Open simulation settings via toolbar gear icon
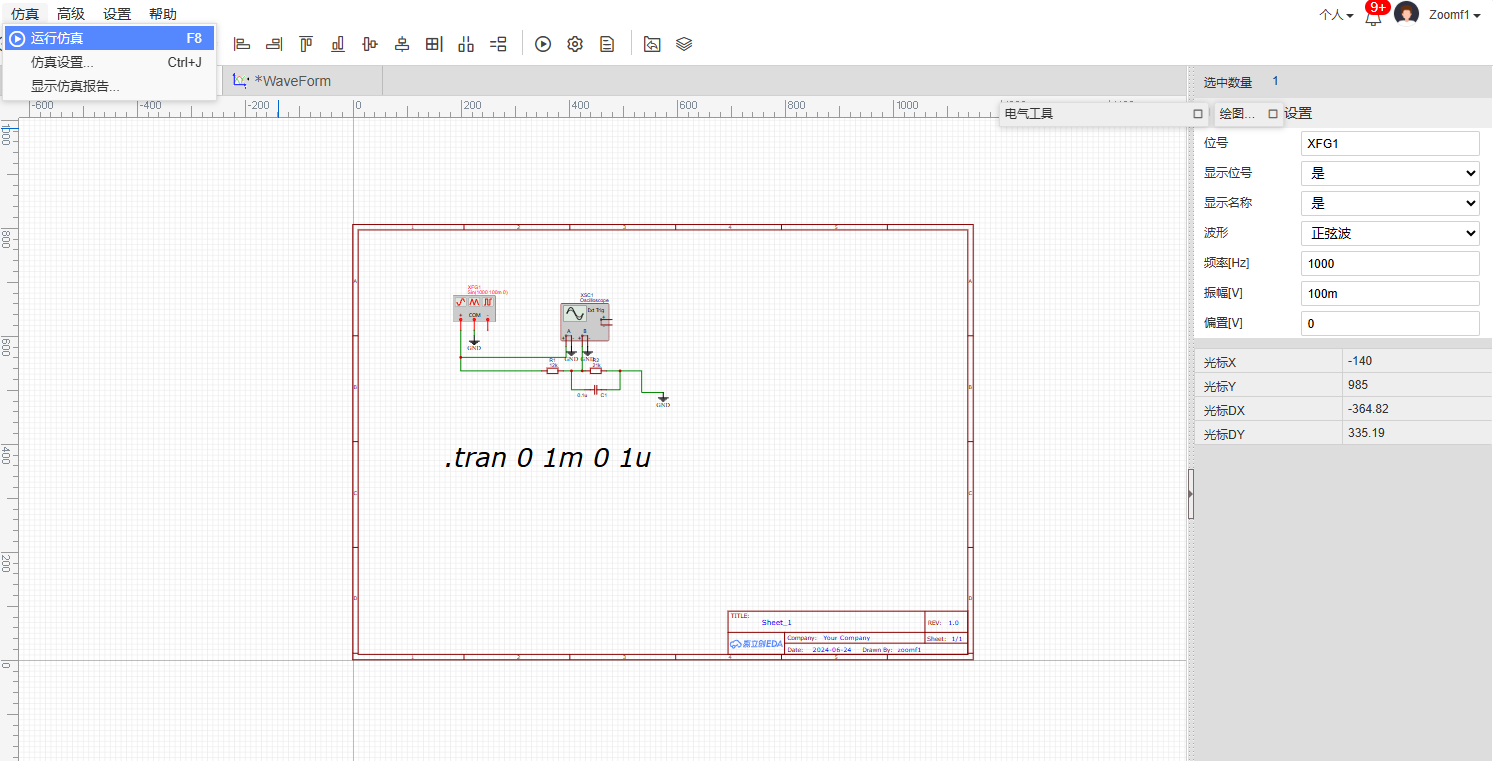The height and width of the screenshot is (761, 1493). pyautogui.click(x=575, y=44)
